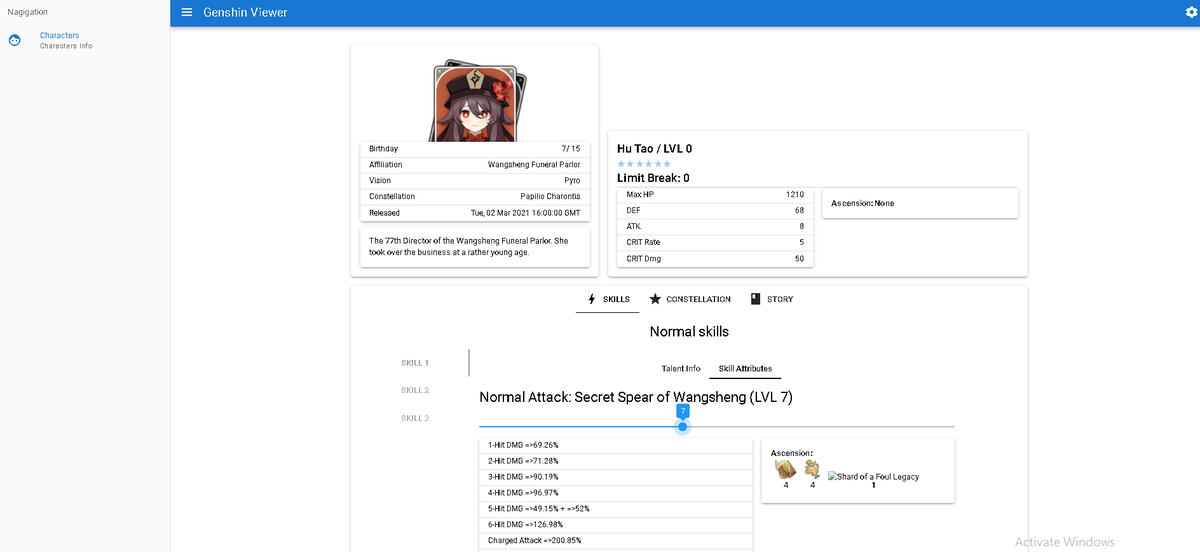Image resolution: width=1200 pixels, height=552 pixels.
Task: Select SKILL 2 vertical tab
Action: [415, 390]
